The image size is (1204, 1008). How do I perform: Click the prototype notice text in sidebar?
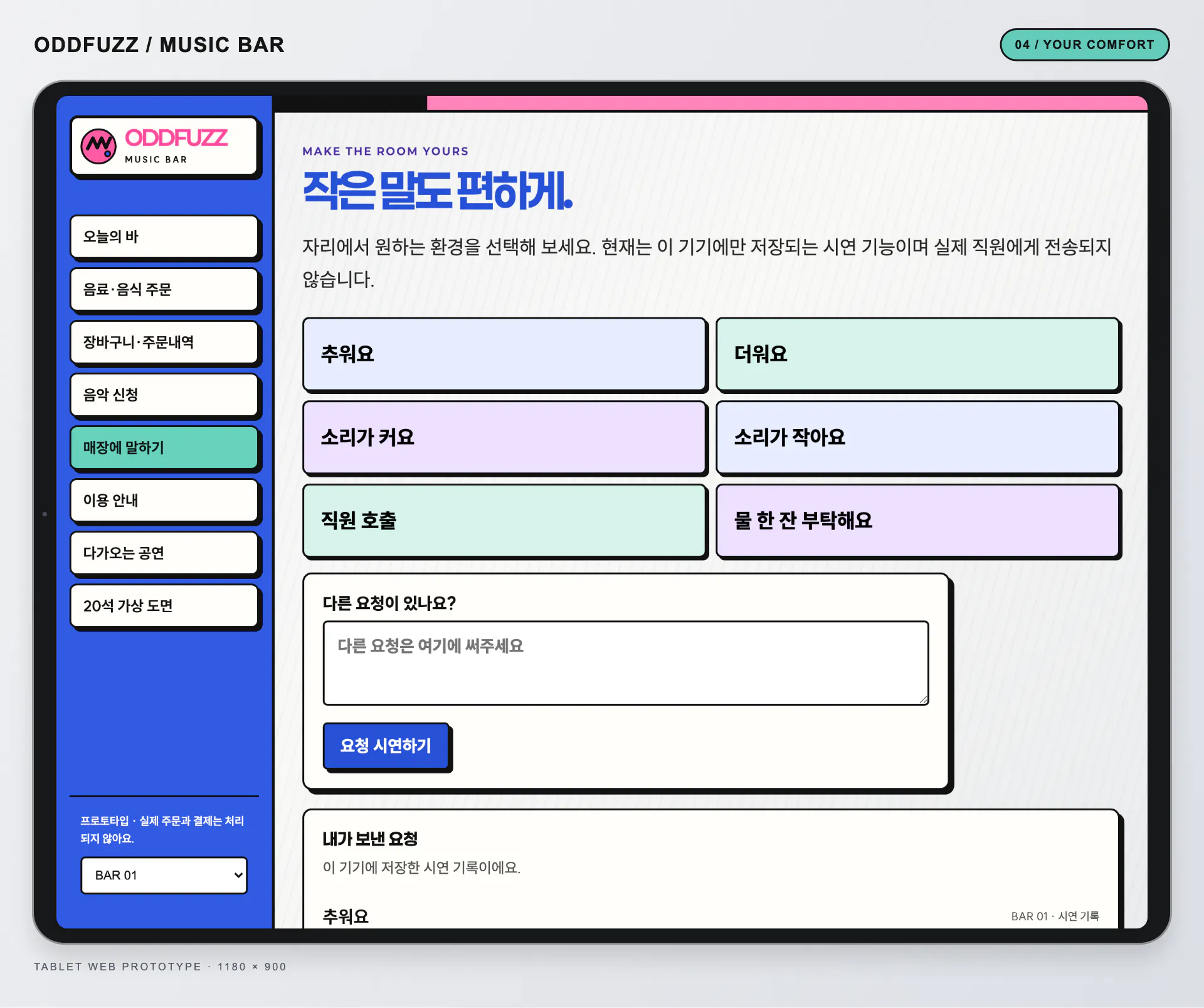click(x=162, y=829)
